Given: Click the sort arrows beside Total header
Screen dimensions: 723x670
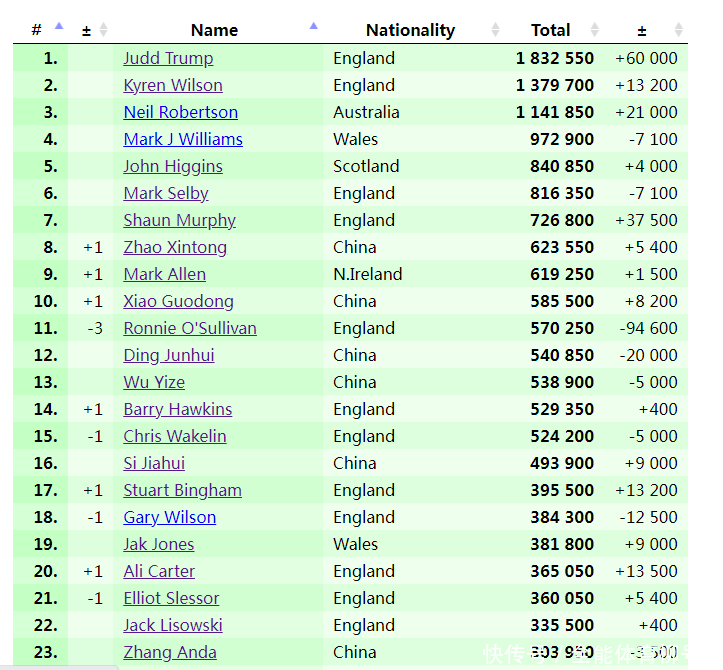Looking at the screenshot, I should tap(595, 30).
